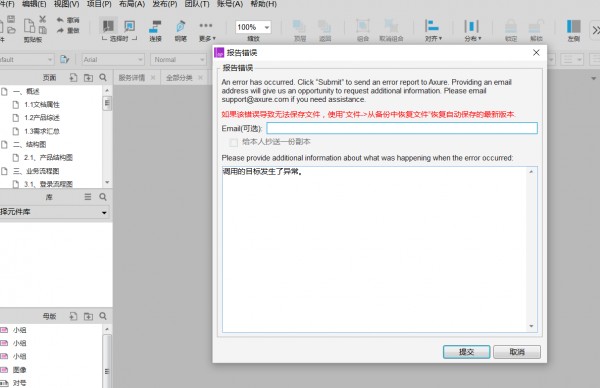The height and width of the screenshot is (388, 600).
Task: Click the 提交 submit button
Action: pos(466,352)
